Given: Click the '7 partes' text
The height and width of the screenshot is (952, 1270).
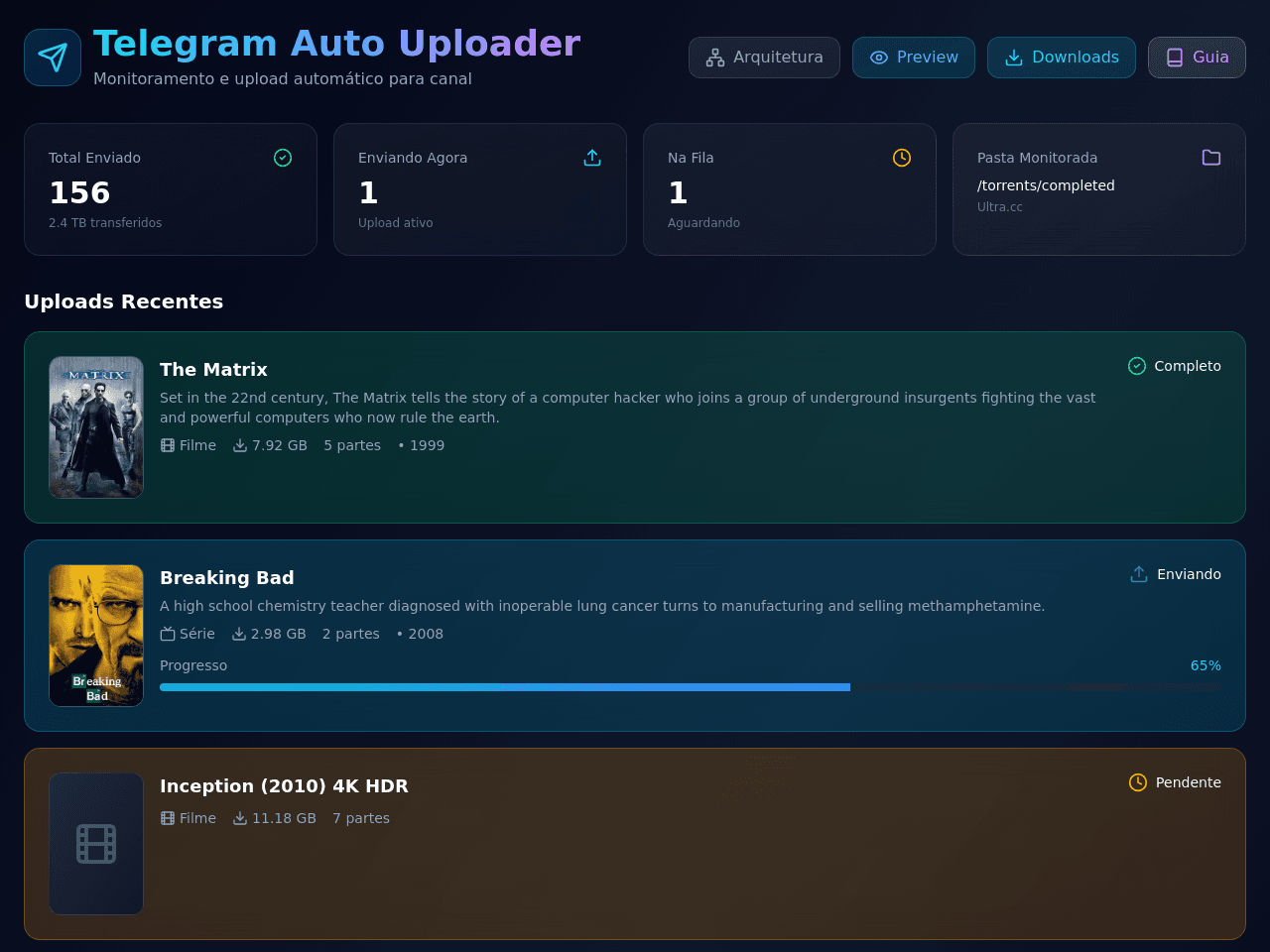Looking at the screenshot, I should pos(361,818).
